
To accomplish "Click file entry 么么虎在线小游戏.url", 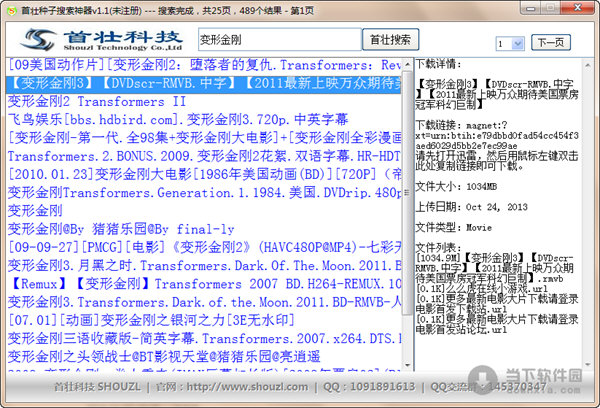I will [482, 289].
